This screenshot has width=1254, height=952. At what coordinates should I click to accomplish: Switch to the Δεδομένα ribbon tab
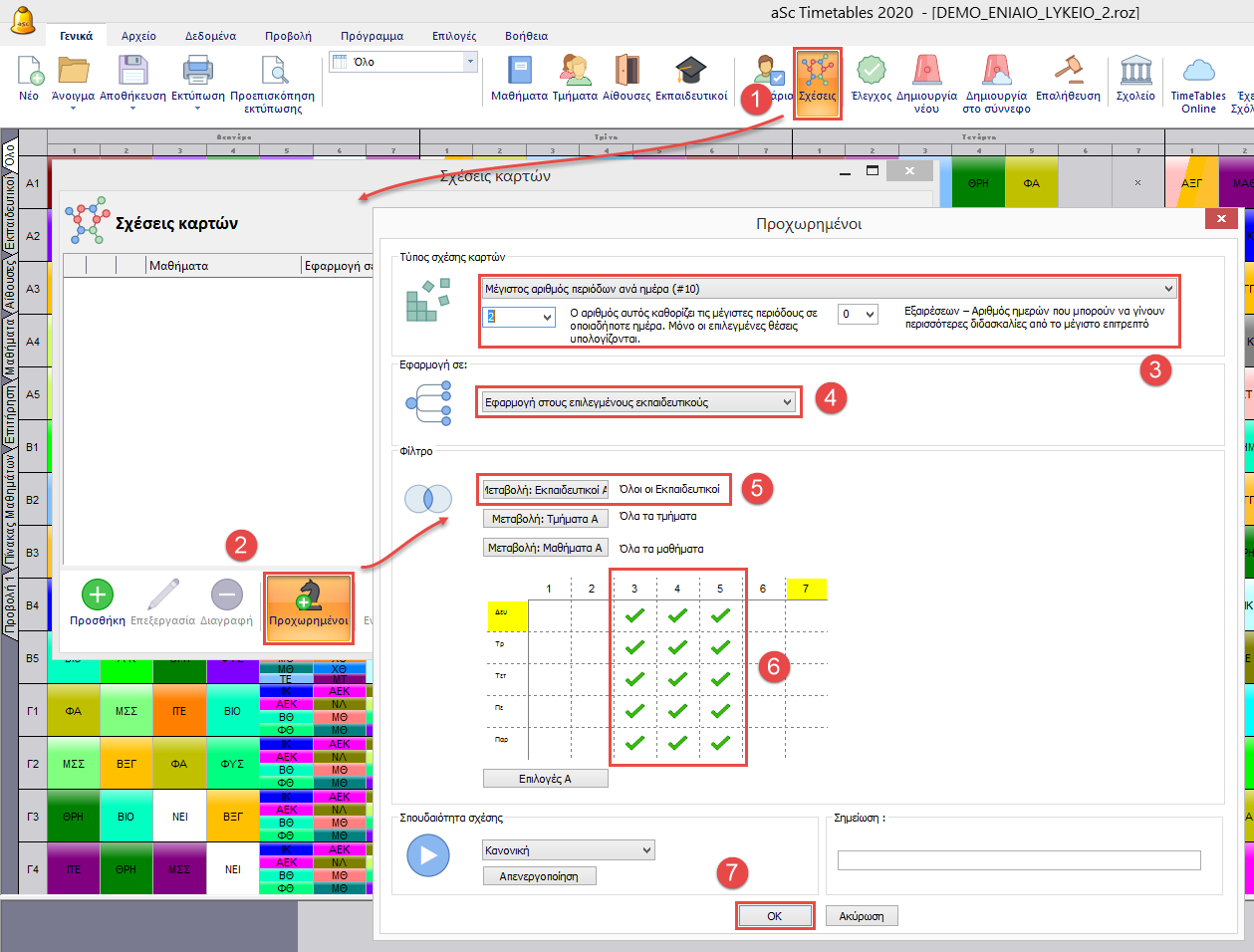[x=210, y=36]
